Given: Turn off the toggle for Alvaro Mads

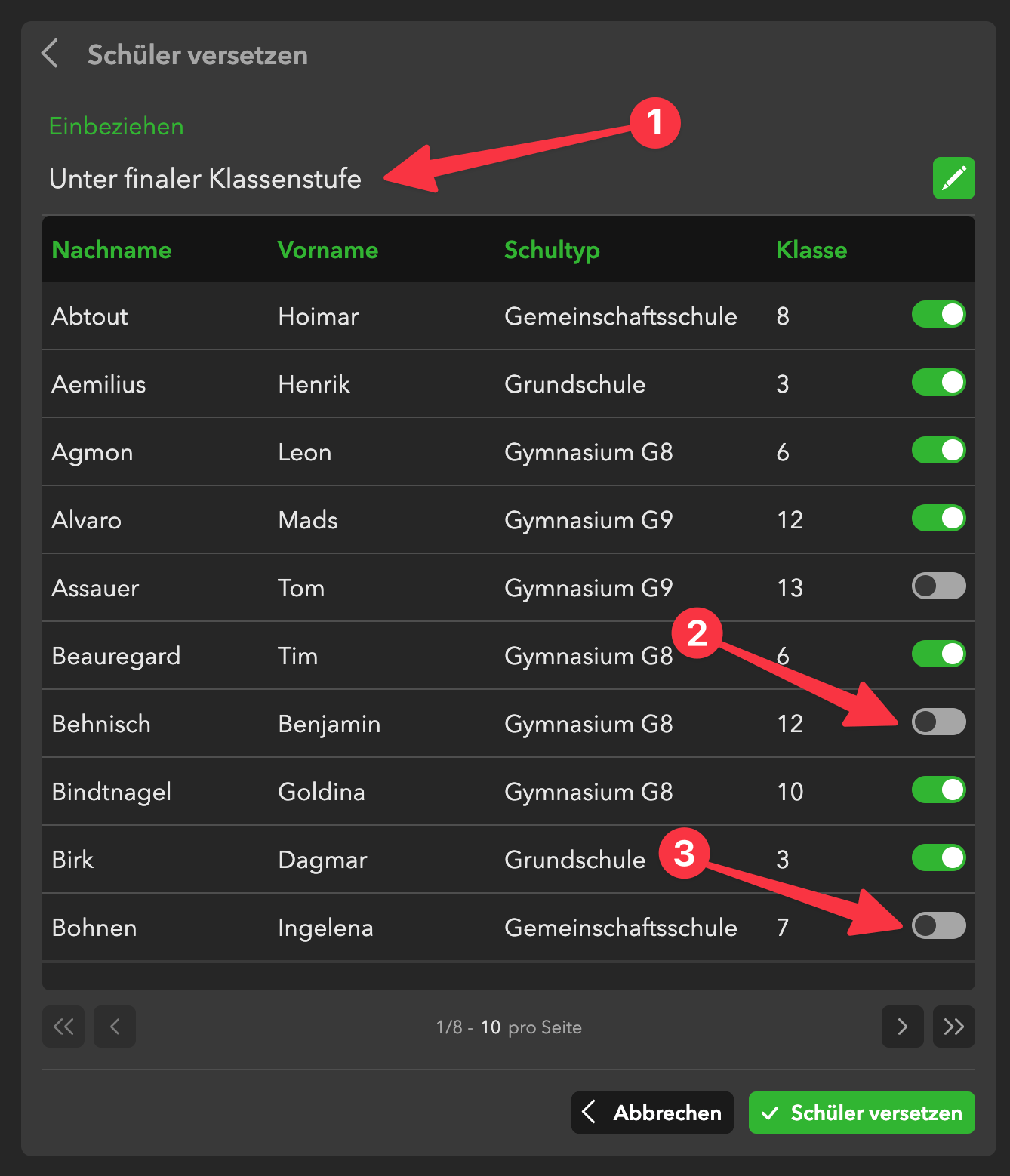Looking at the screenshot, I should (938, 519).
